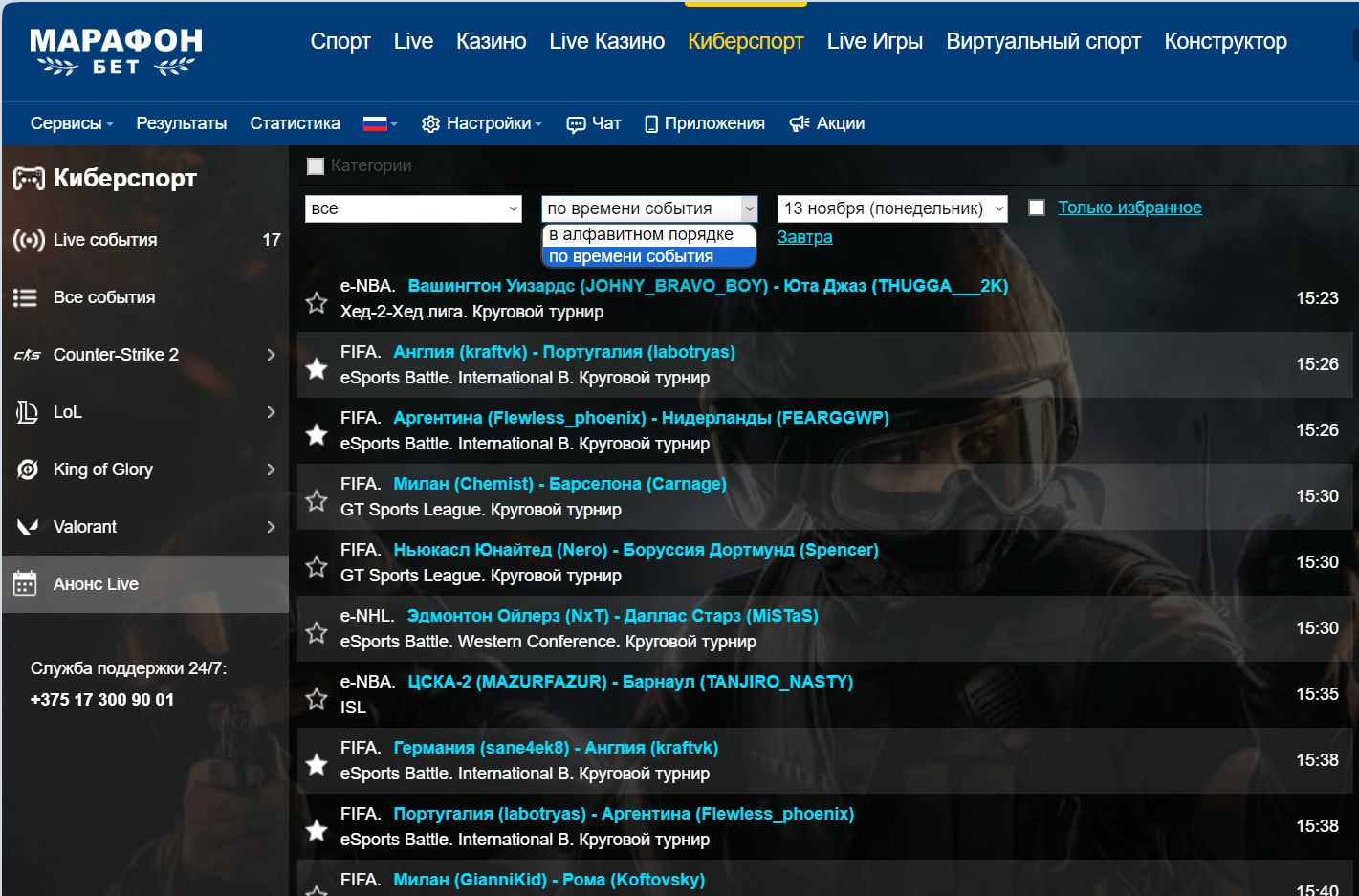Screen dimensions: 1359x896
Task: Click the settings gear icon
Action: coord(430,124)
